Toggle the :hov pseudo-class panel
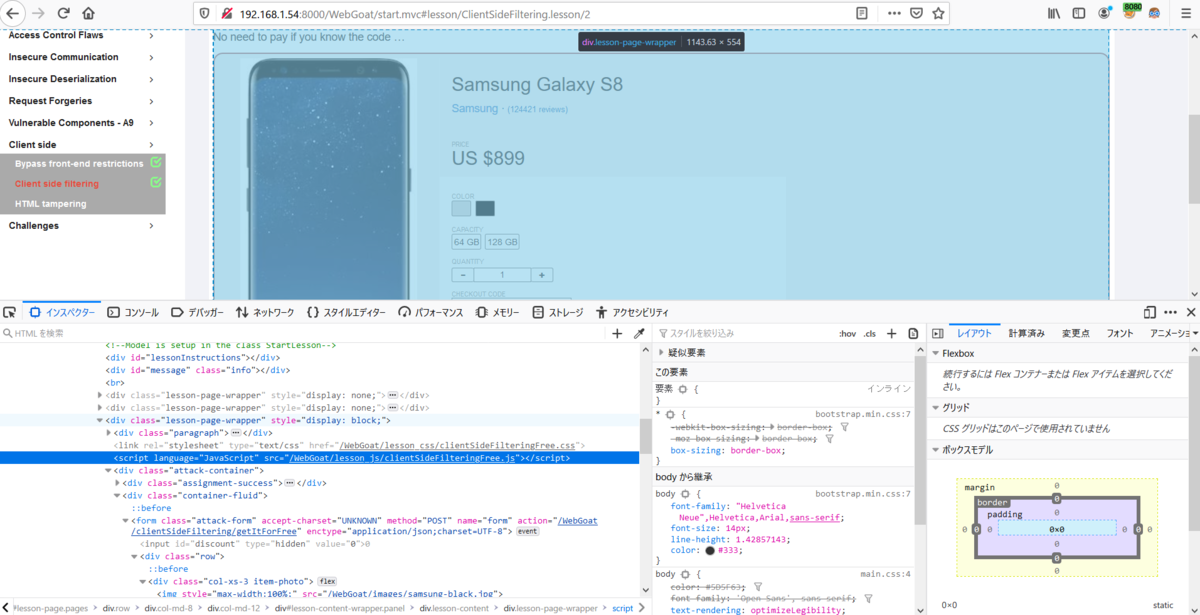Screen dimensions: 1200x615 pos(847,333)
